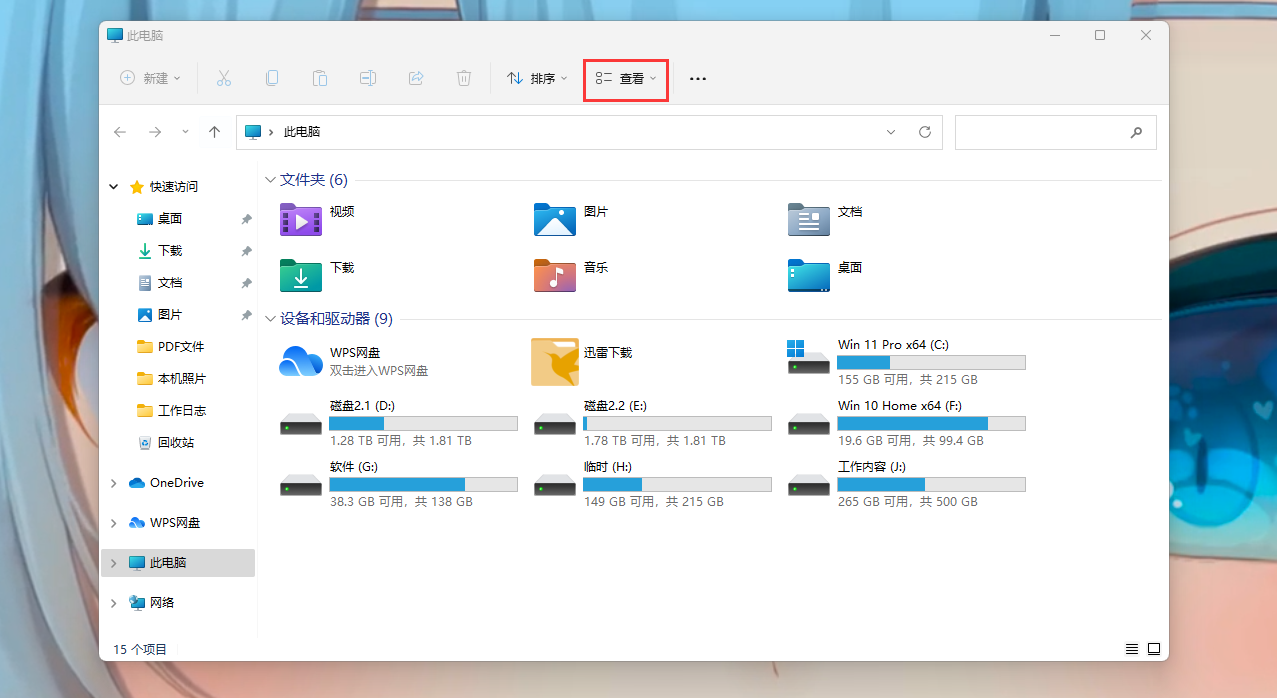
Task: Select the 下载 folder icon in main pane
Action: coord(300,275)
